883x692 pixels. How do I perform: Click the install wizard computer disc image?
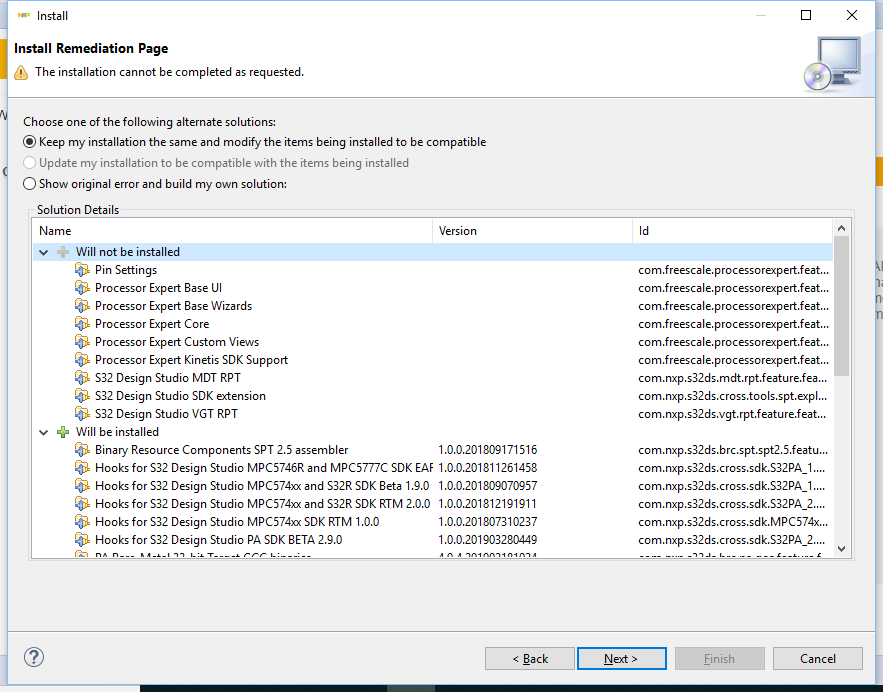coord(832,64)
